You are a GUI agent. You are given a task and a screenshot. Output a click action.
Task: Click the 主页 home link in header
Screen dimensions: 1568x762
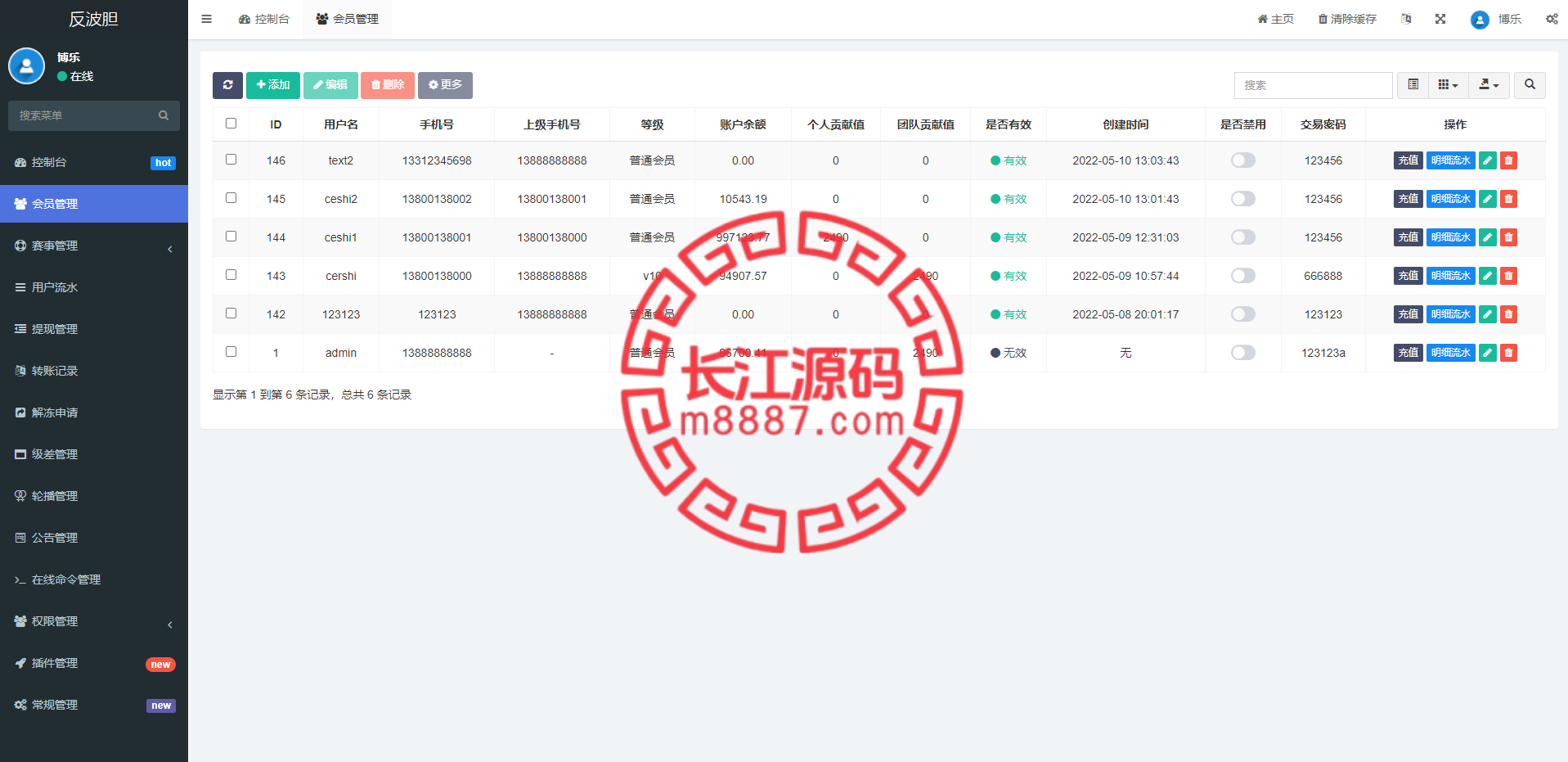(1275, 19)
